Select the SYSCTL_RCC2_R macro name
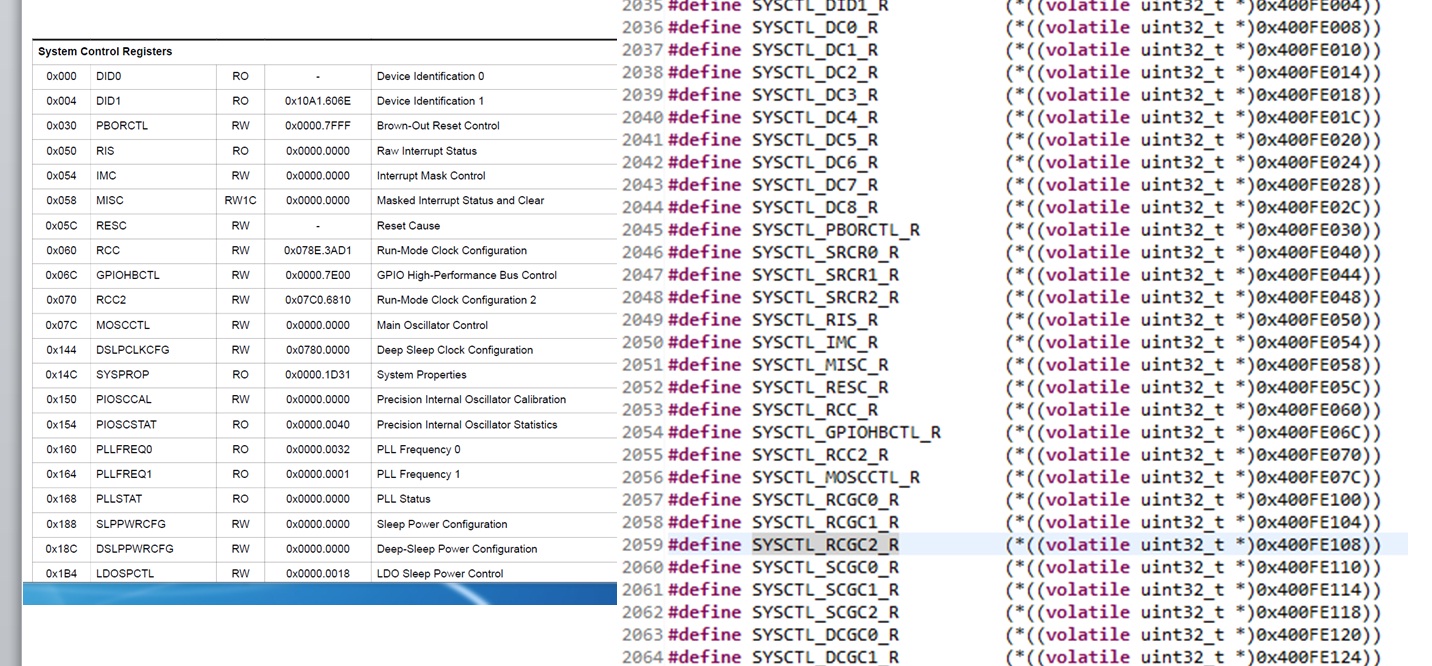Screen dimensions: 1432x666 pos(820,455)
